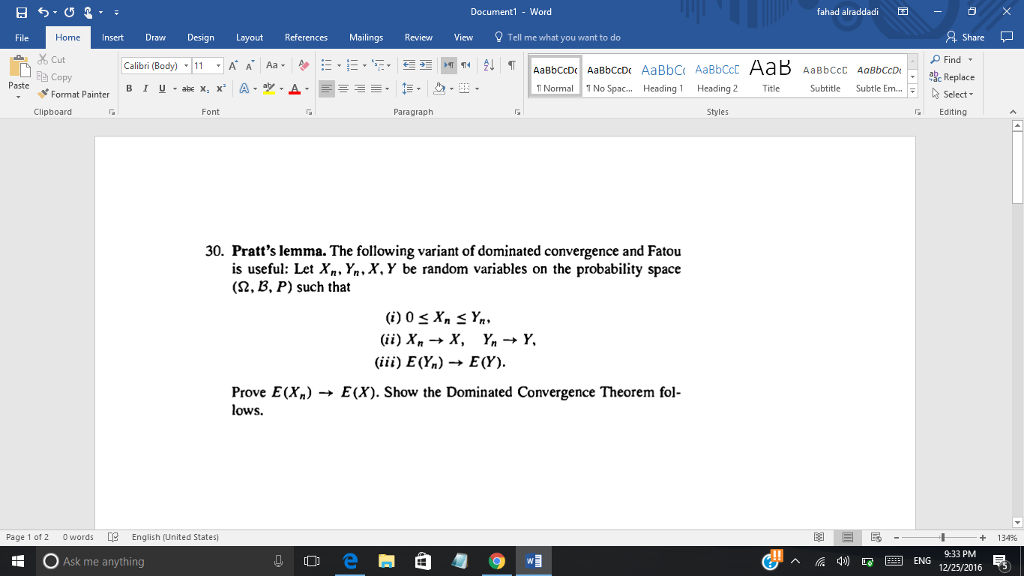Toggle strikethrough formatting
The image size is (1024, 576).
tap(187, 88)
